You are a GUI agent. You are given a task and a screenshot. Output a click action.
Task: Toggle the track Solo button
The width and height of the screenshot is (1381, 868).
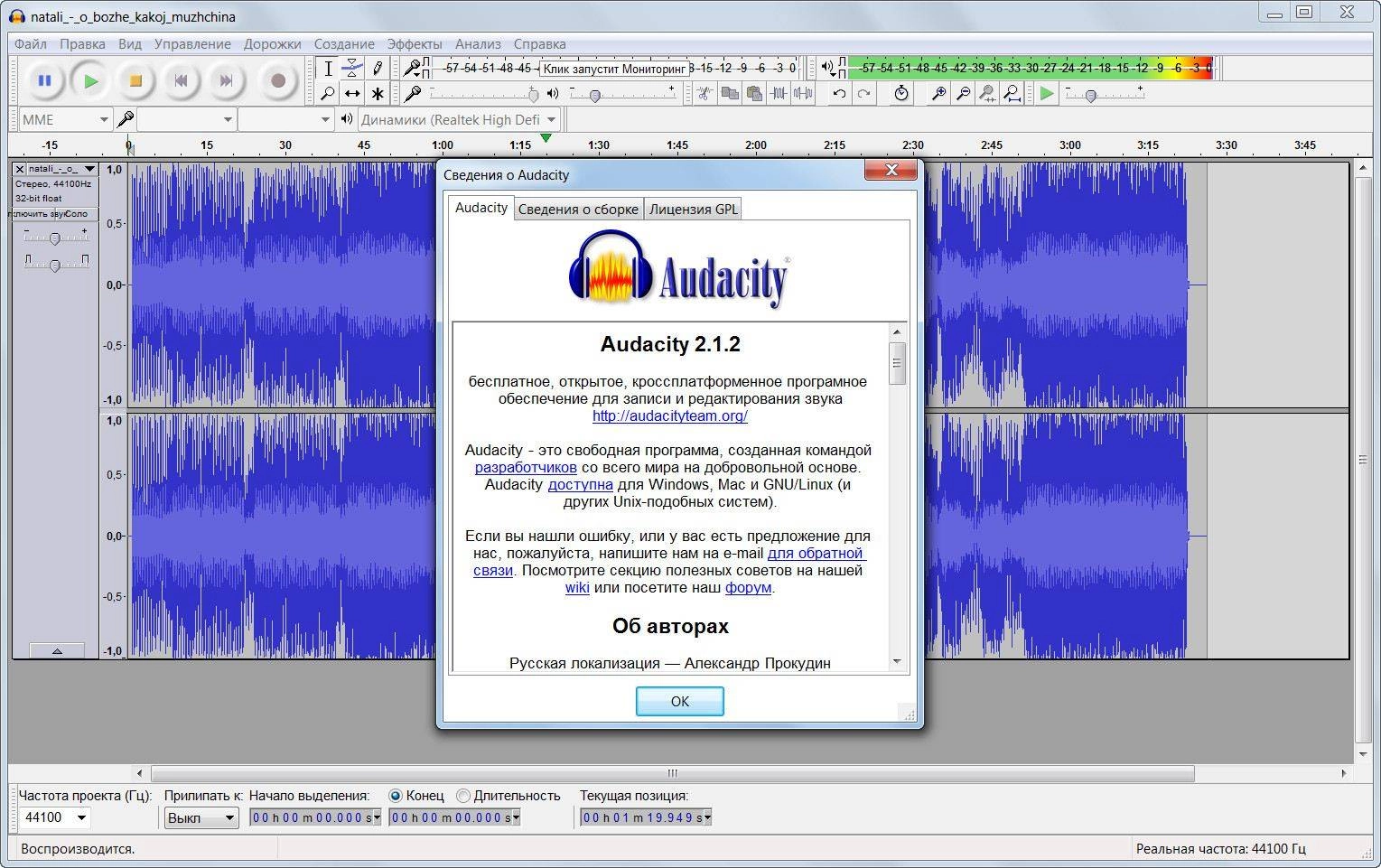(x=78, y=214)
